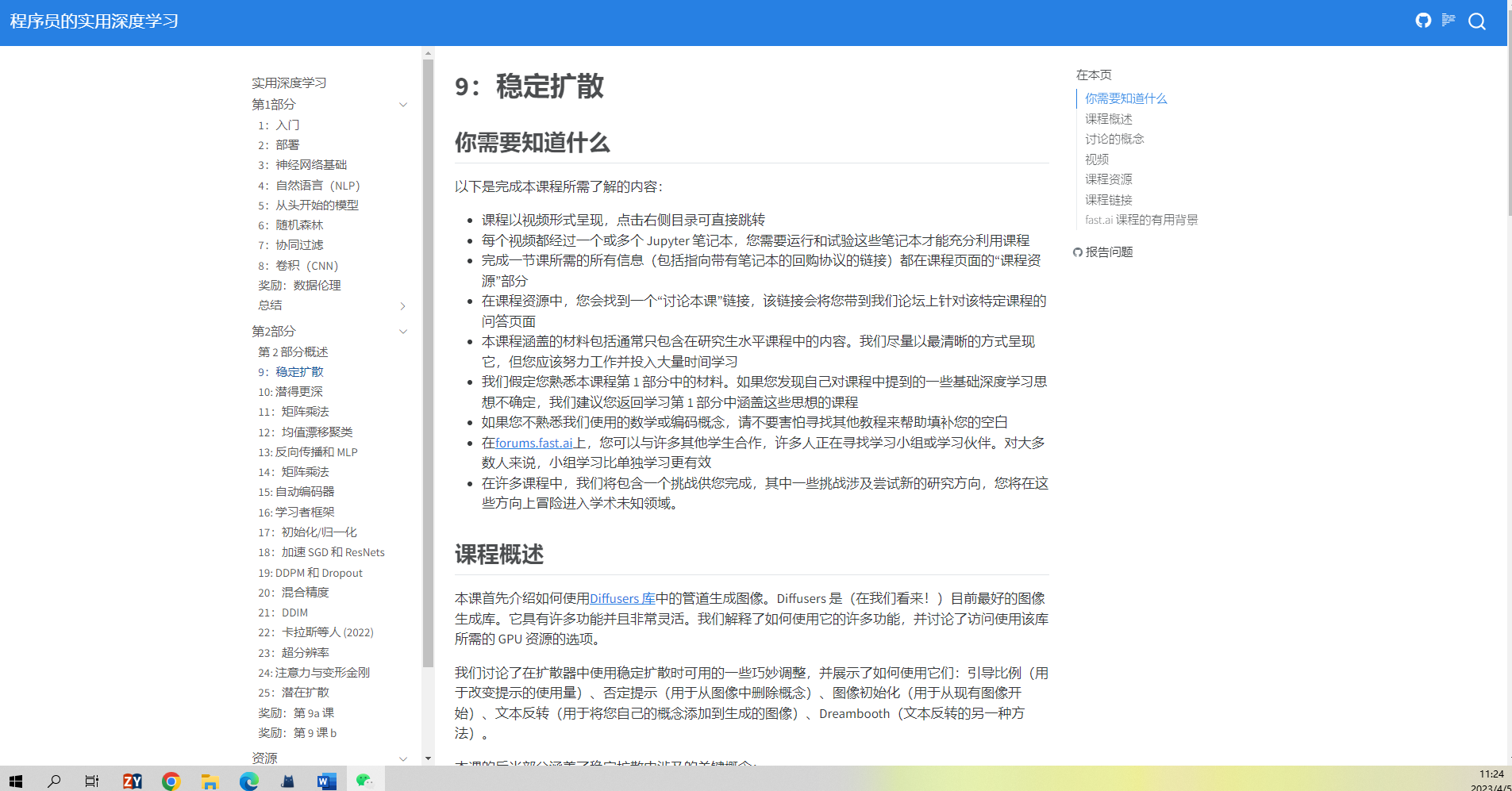Click the taskbar clock showing 11:24
Screen dimensions: 1512x791
tap(1491, 774)
